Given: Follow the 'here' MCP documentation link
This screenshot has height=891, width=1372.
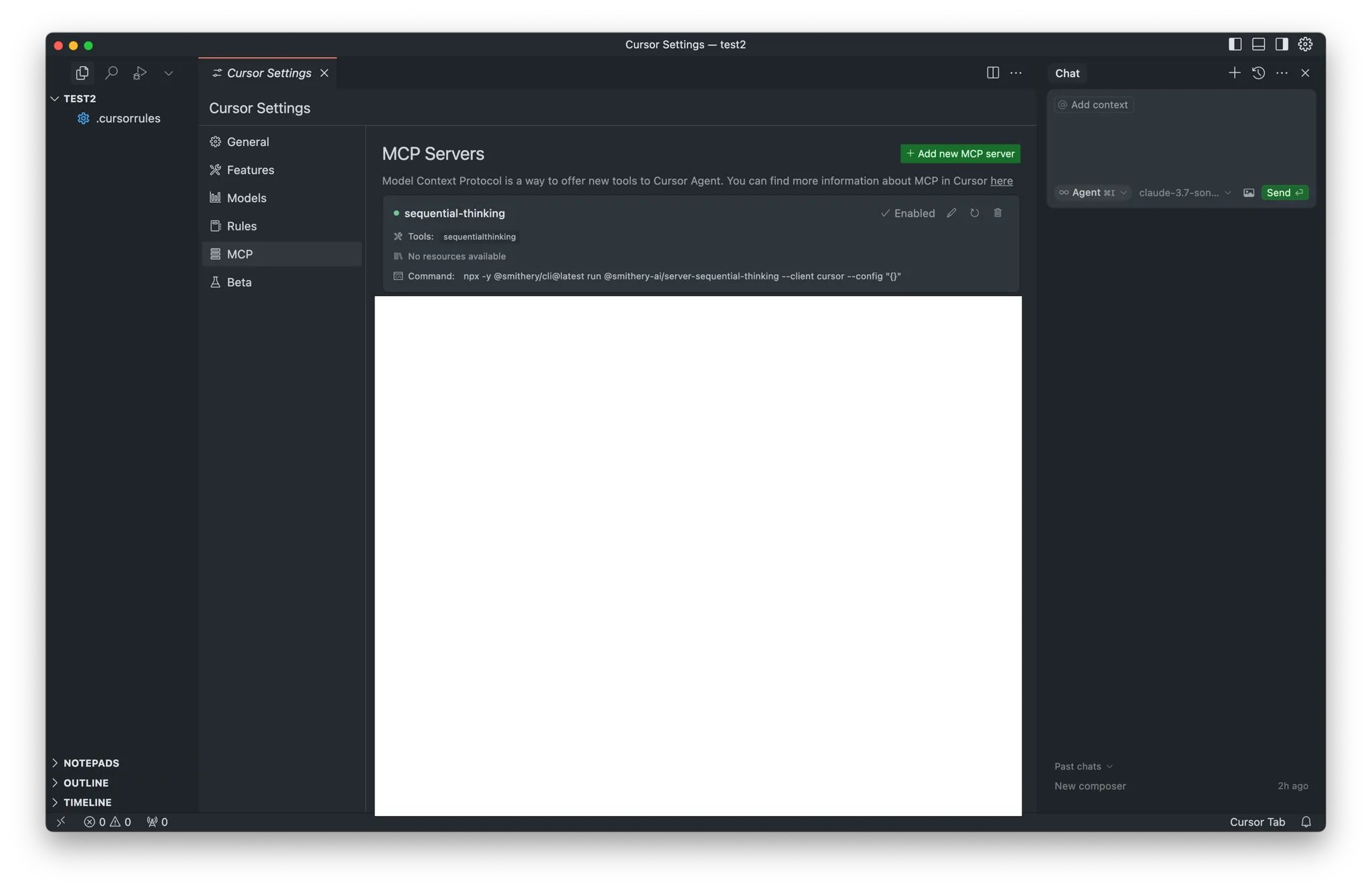Looking at the screenshot, I should [1002, 181].
